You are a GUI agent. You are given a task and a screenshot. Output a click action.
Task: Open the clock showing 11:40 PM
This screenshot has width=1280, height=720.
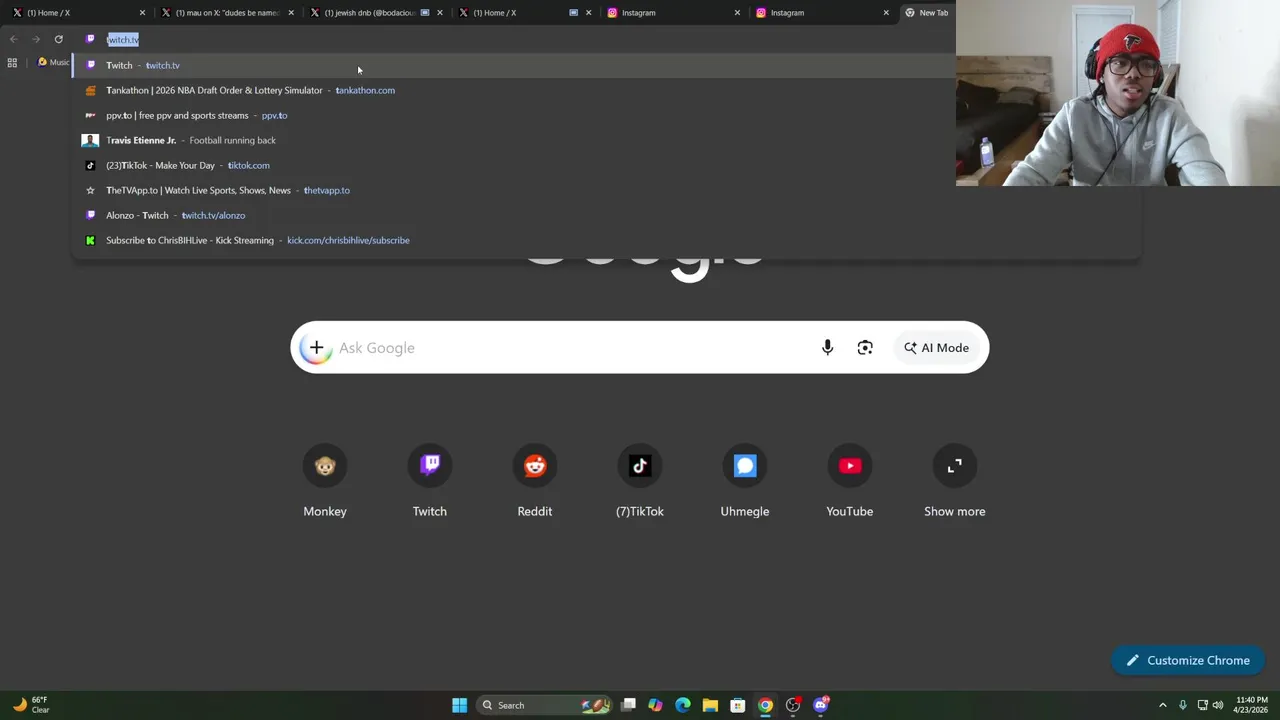[x=1252, y=705]
